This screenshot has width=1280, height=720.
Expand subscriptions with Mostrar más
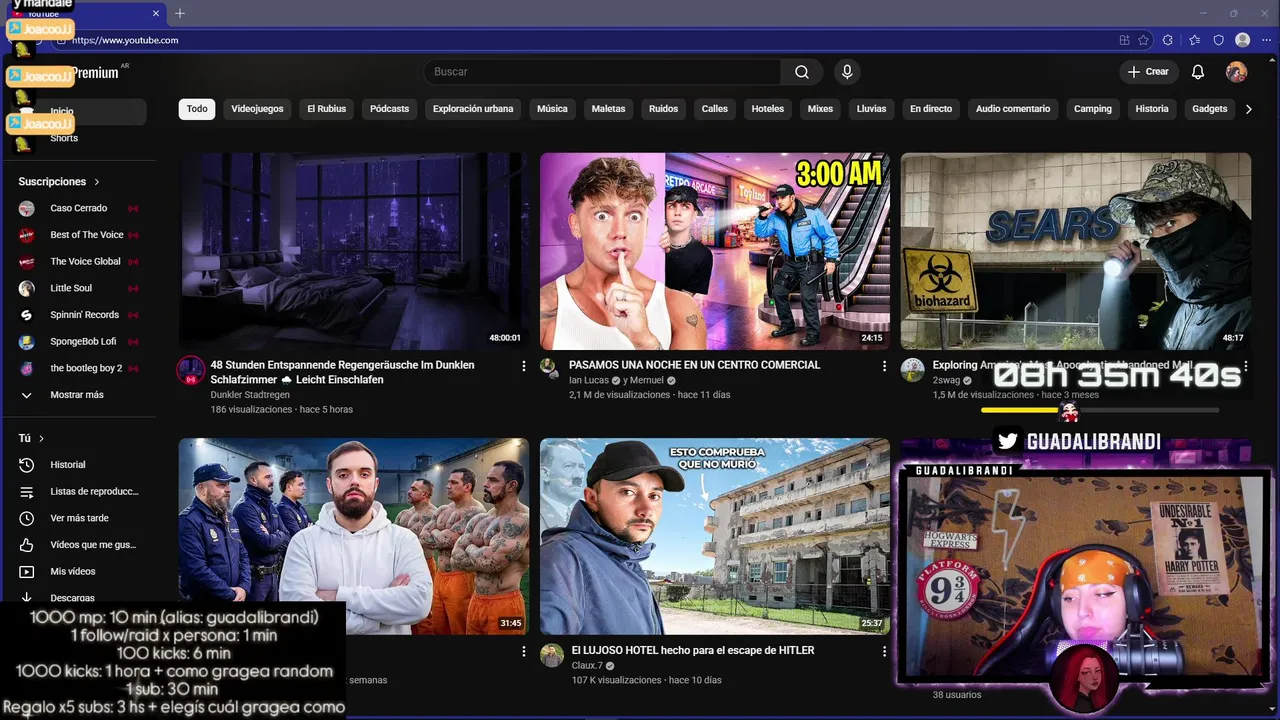(78, 395)
